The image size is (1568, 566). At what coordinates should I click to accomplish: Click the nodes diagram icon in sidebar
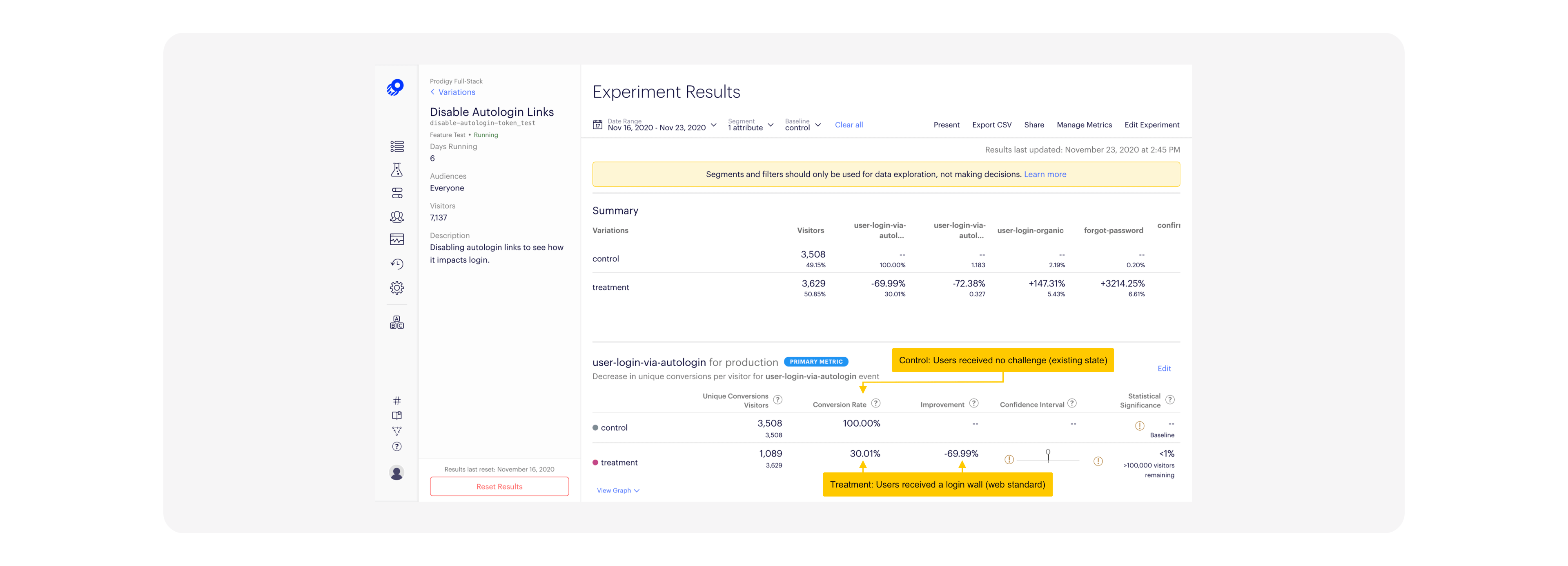(x=397, y=431)
